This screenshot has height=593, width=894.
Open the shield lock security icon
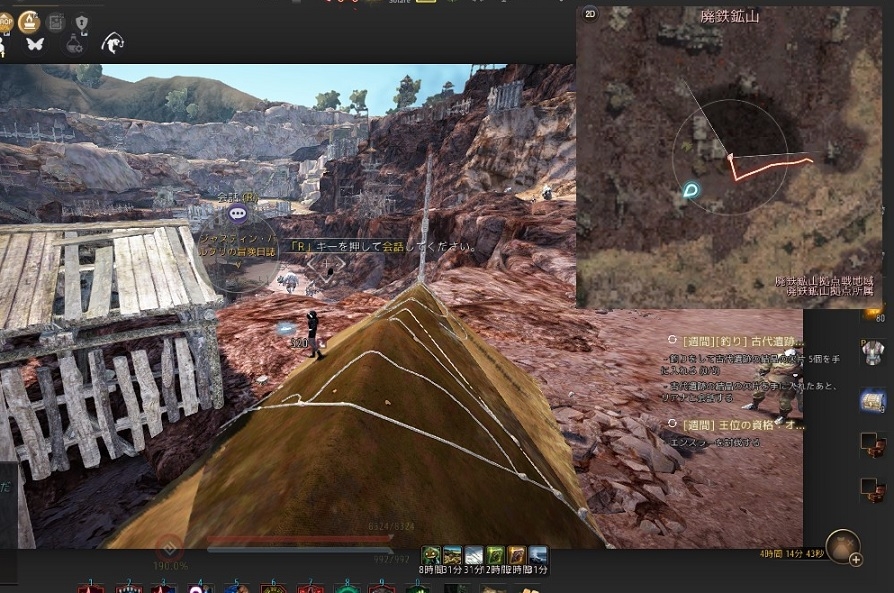82,21
